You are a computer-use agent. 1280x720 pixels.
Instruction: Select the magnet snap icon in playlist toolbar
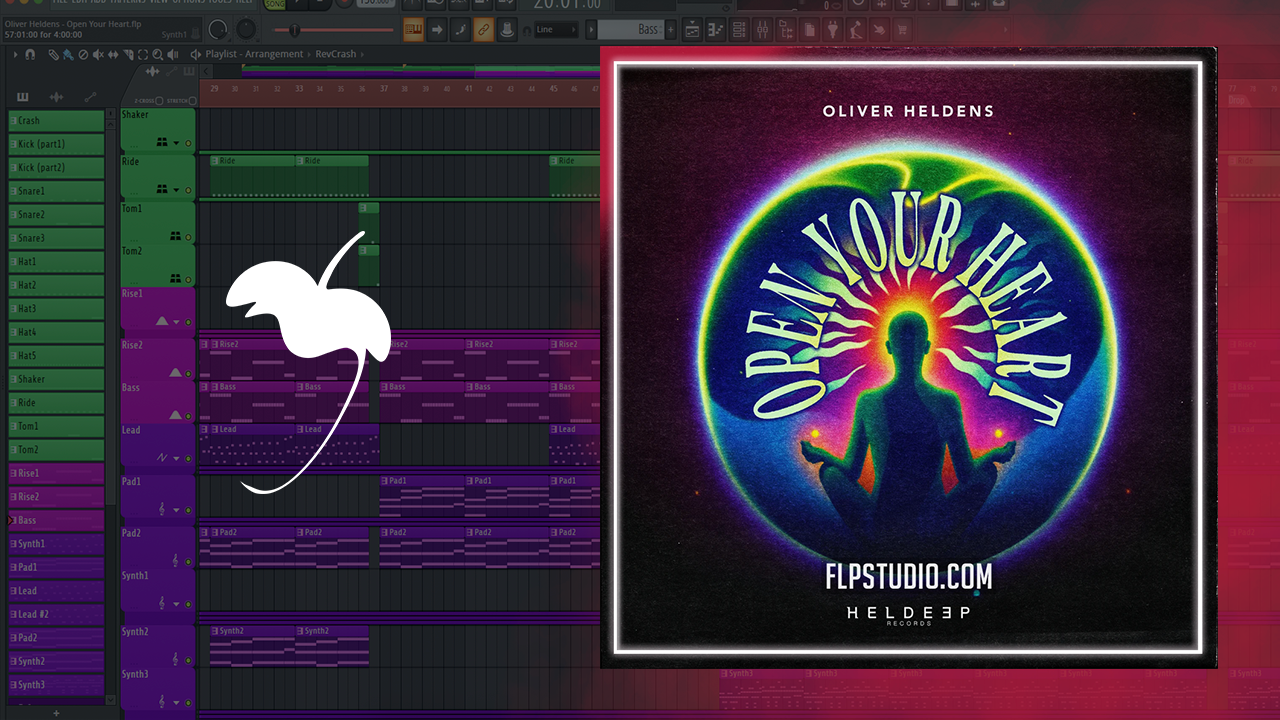(31, 54)
